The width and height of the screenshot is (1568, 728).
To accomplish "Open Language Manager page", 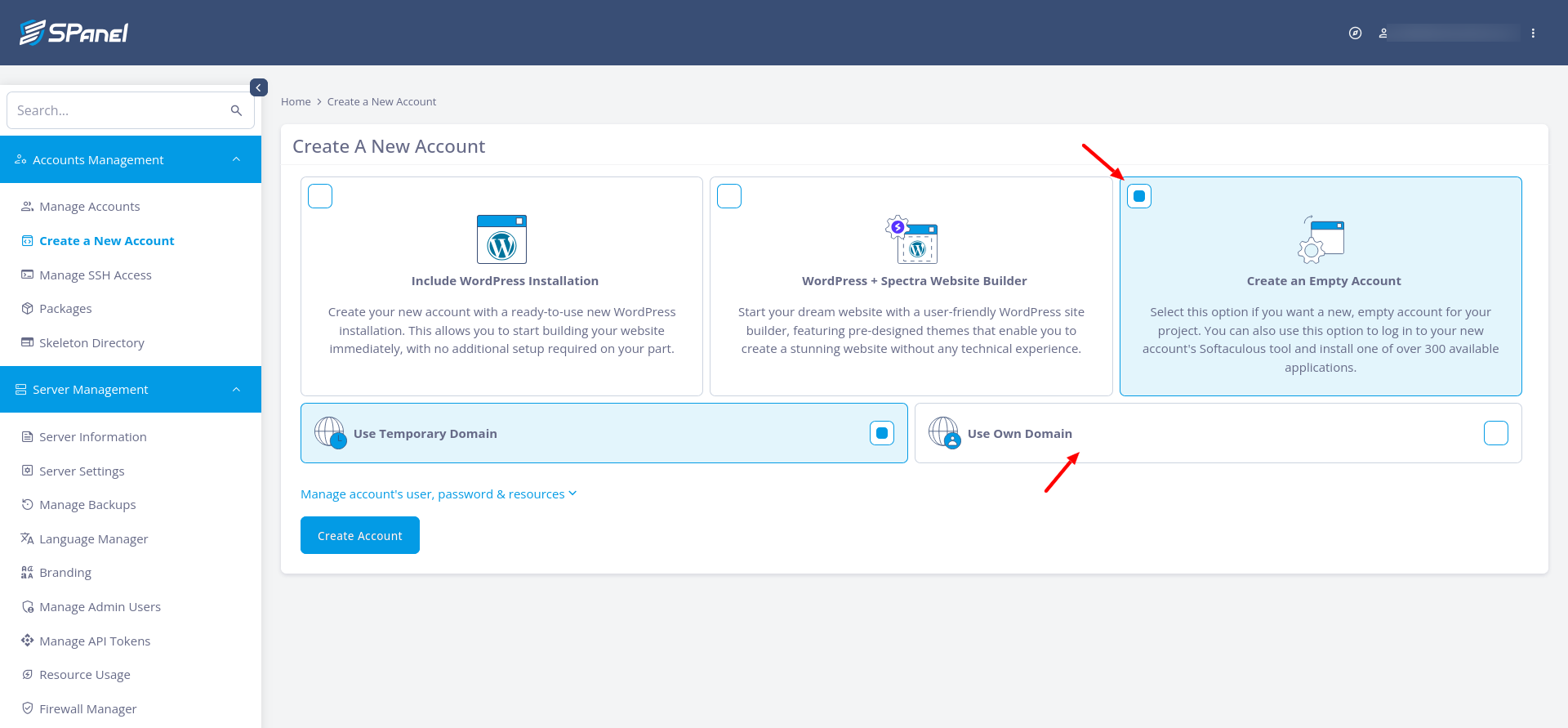I will [x=94, y=539].
